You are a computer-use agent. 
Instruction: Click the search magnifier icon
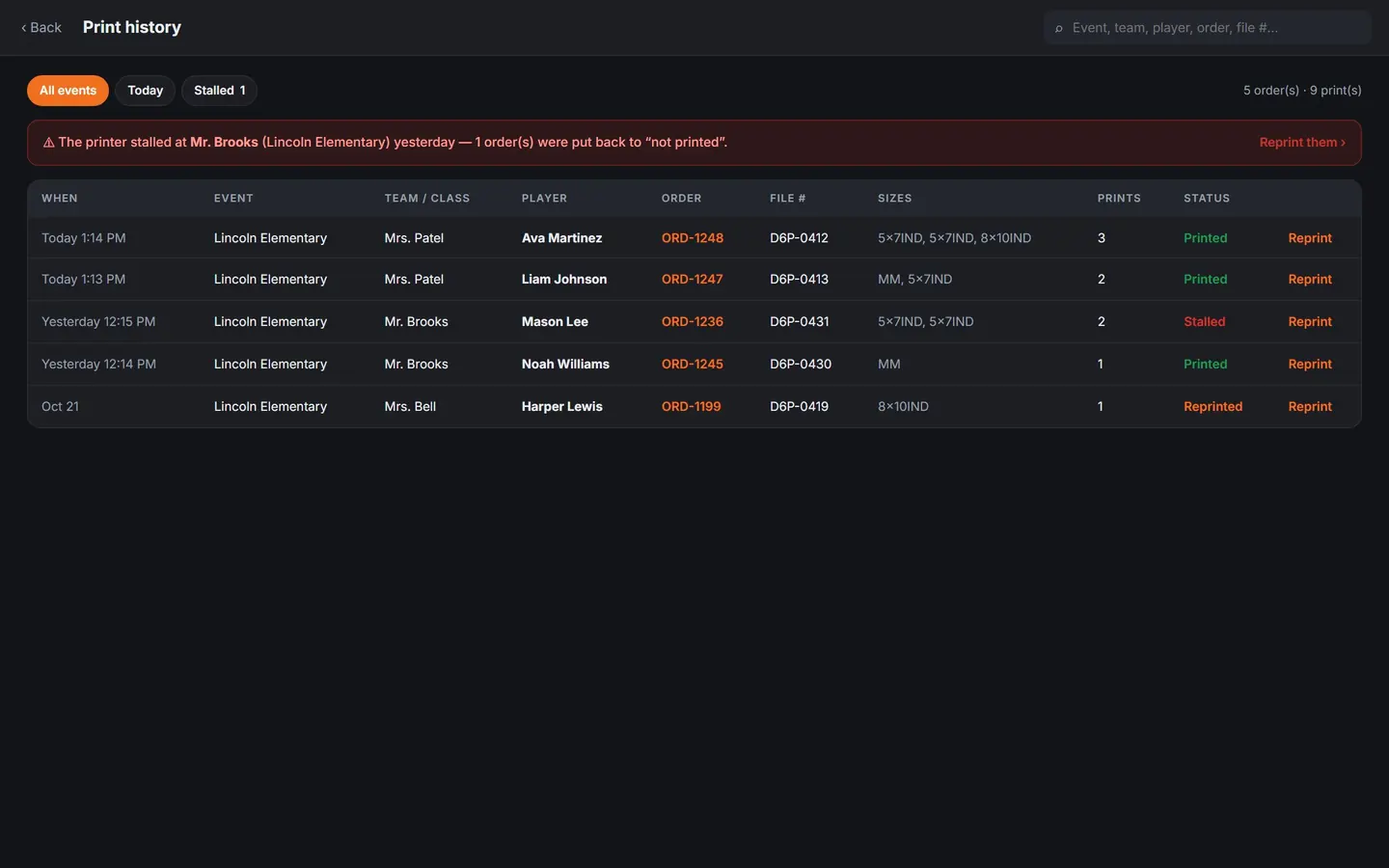click(1059, 29)
